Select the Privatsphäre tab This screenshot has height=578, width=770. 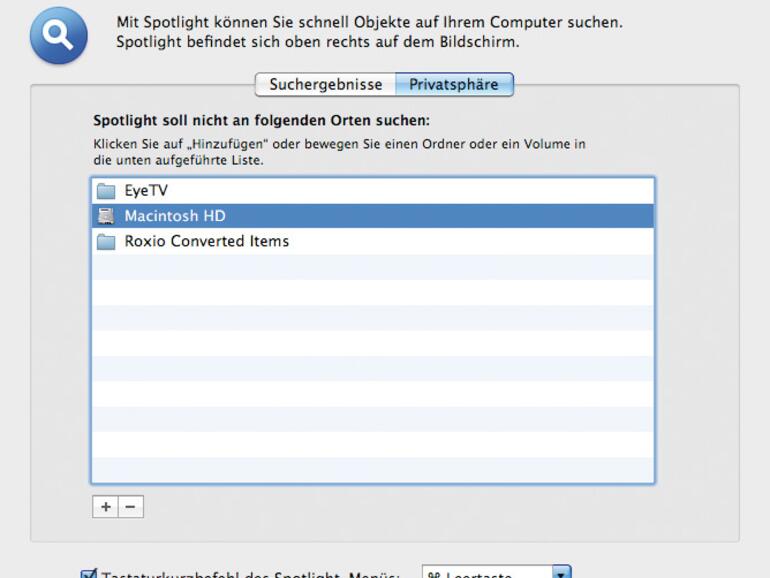click(454, 84)
